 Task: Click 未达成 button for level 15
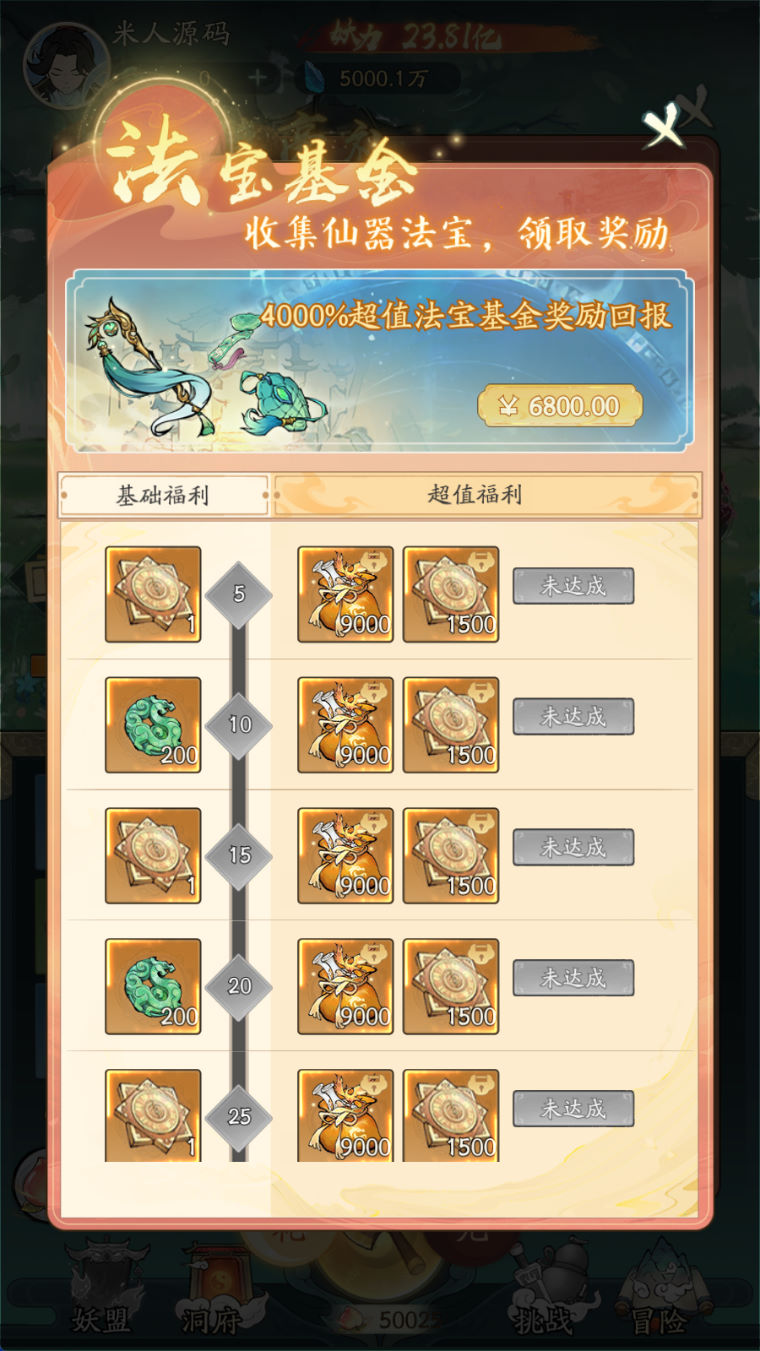point(574,847)
